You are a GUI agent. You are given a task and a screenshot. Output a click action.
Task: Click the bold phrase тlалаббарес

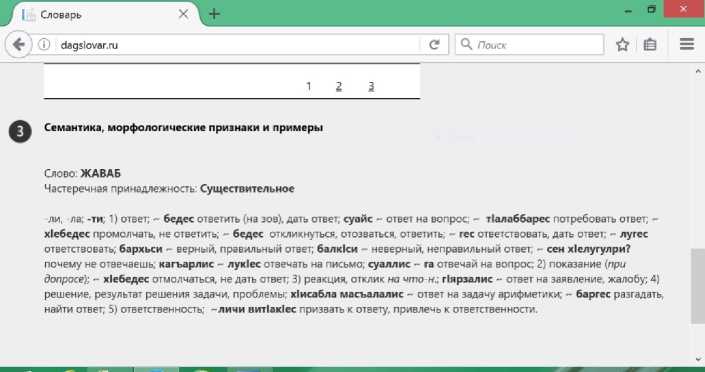coord(518,219)
